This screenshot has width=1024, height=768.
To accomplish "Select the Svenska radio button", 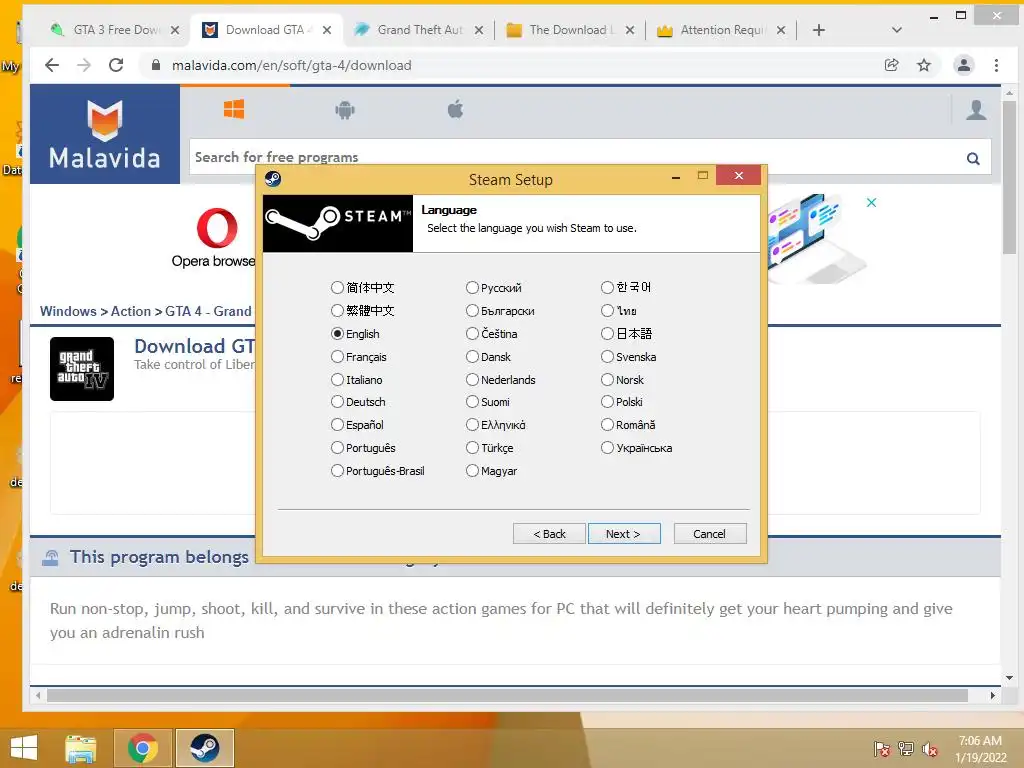I will coord(607,357).
